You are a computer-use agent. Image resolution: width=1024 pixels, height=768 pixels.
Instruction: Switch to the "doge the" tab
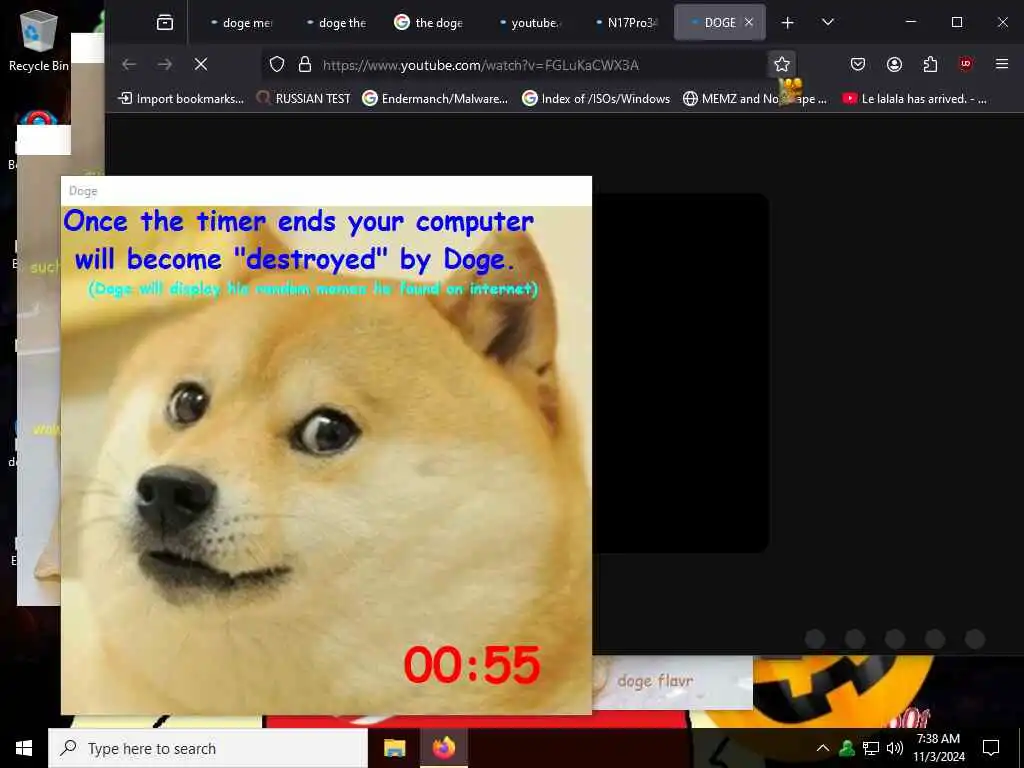pyautogui.click(x=337, y=23)
